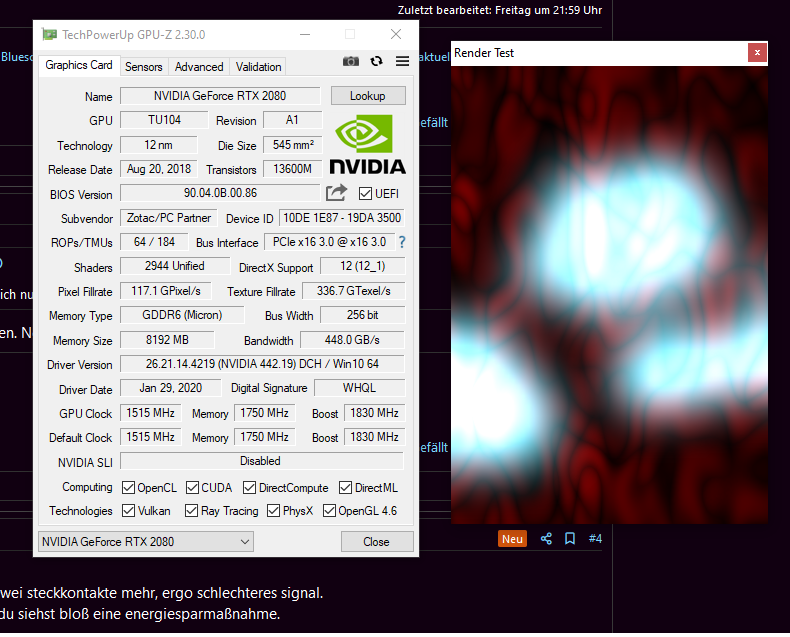
Task: Select the Graphics Card tab
Action: point(79,65)
